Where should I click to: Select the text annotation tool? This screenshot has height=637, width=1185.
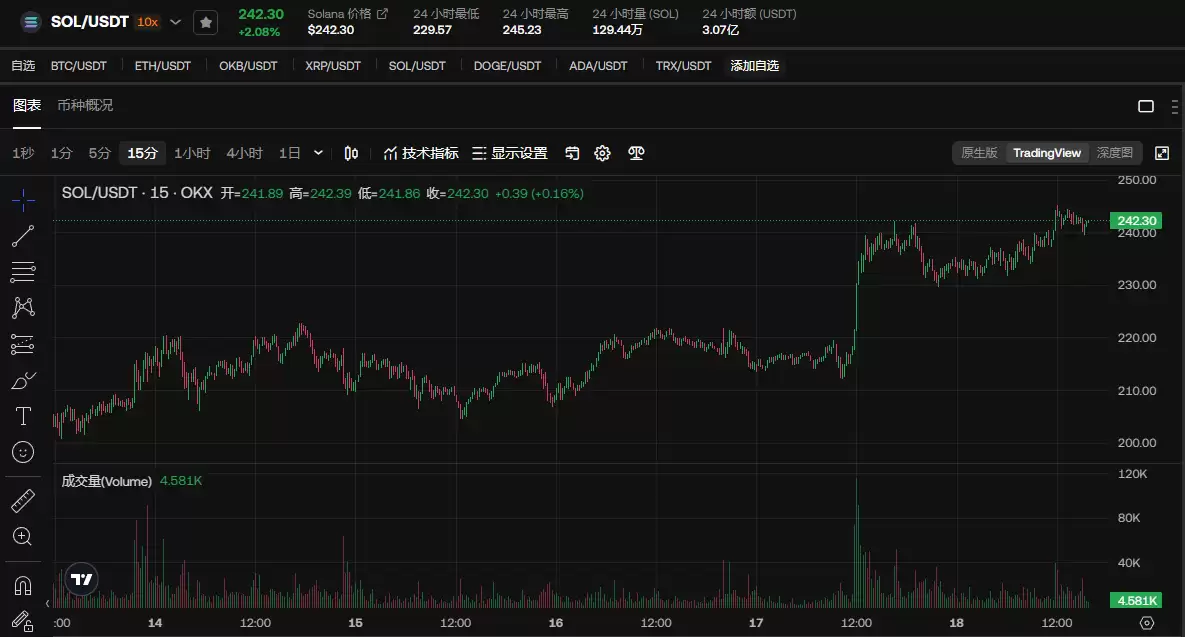(x=22, y=416)
